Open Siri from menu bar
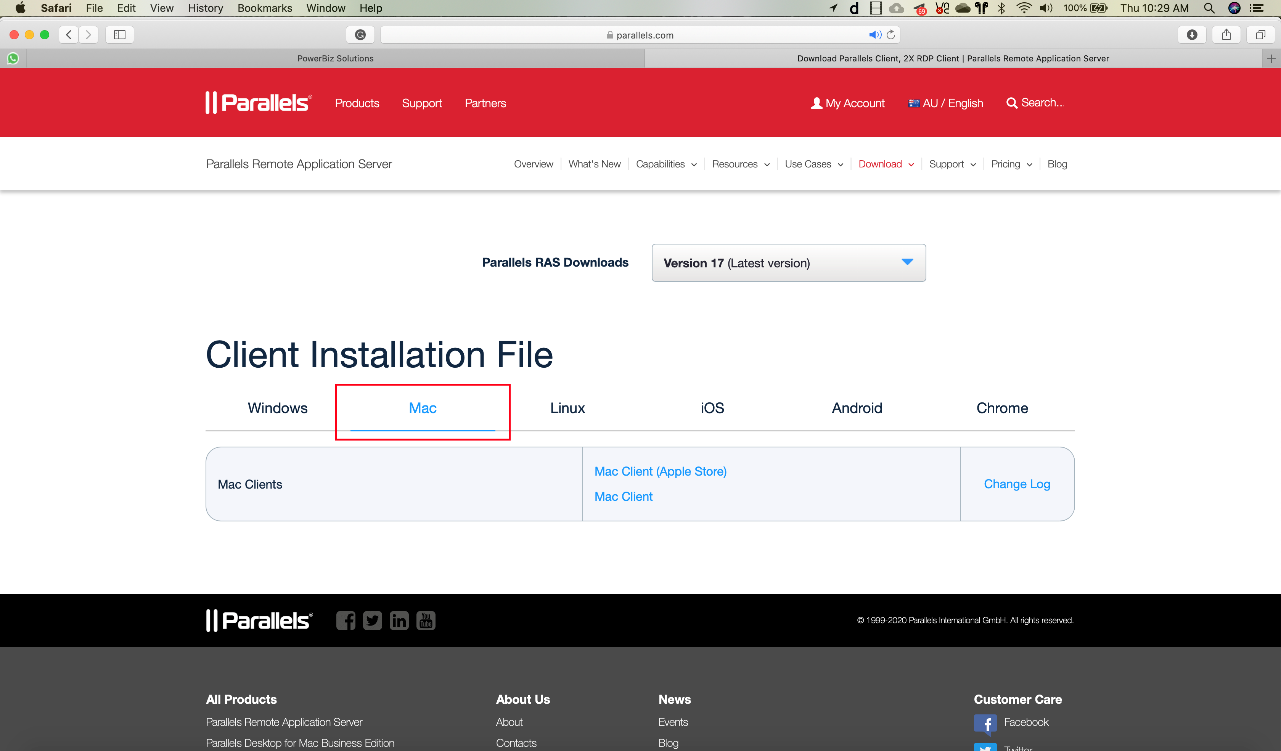This screenshot has width=1281, height=751. [x=1234, y=8]
